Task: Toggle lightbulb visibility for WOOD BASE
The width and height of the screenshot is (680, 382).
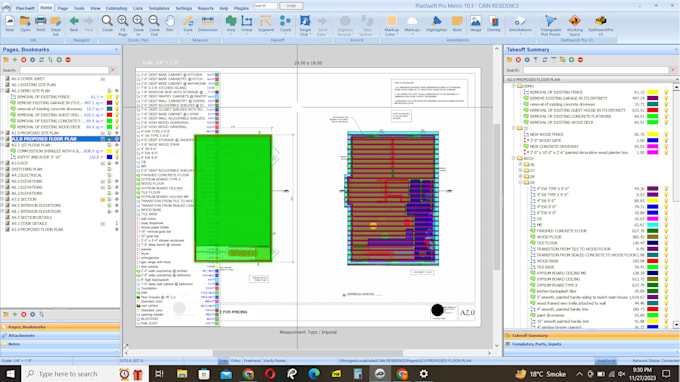Action: point(666,261)
